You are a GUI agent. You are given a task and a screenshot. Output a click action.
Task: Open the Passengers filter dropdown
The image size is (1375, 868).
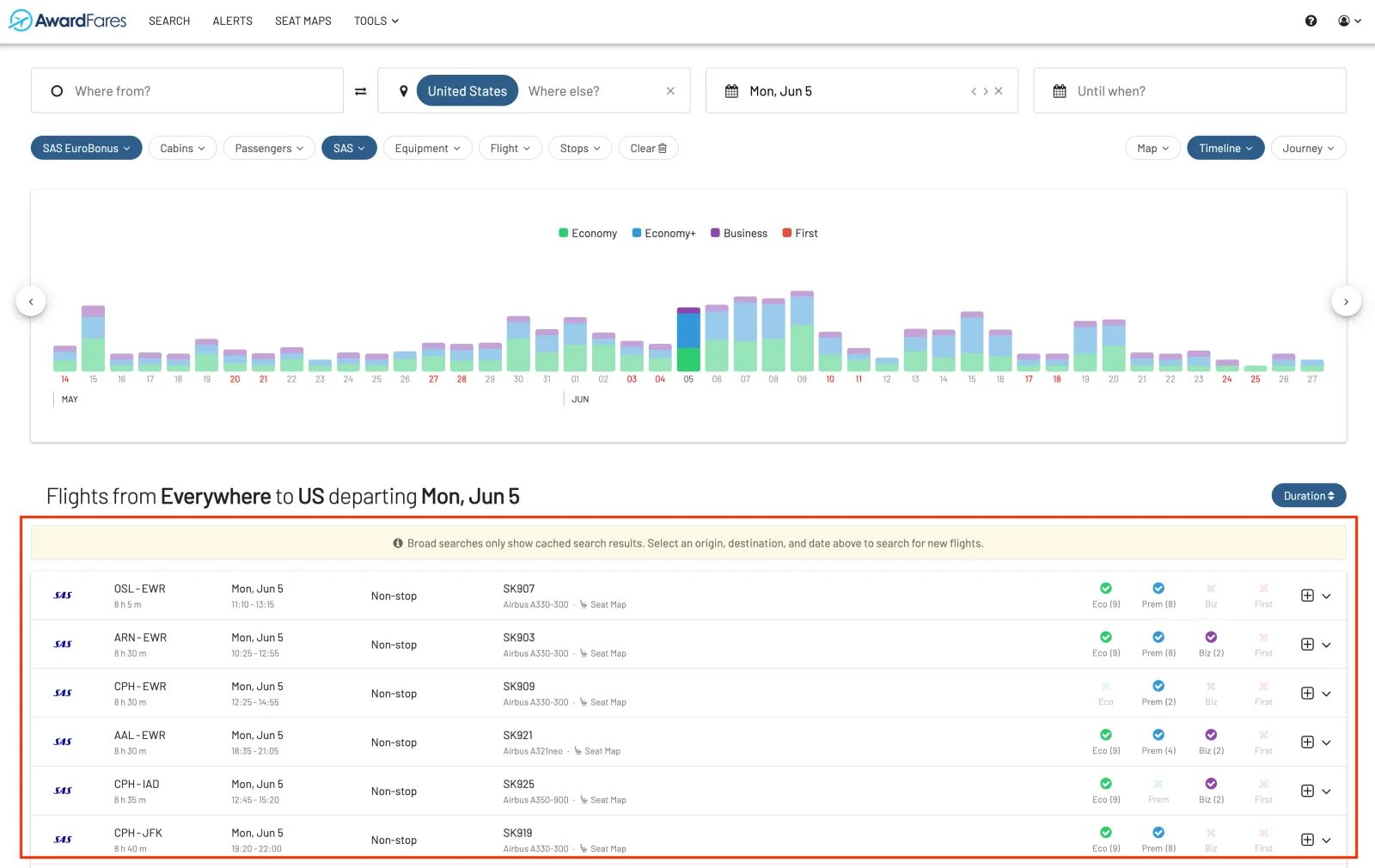coord(269,149)
